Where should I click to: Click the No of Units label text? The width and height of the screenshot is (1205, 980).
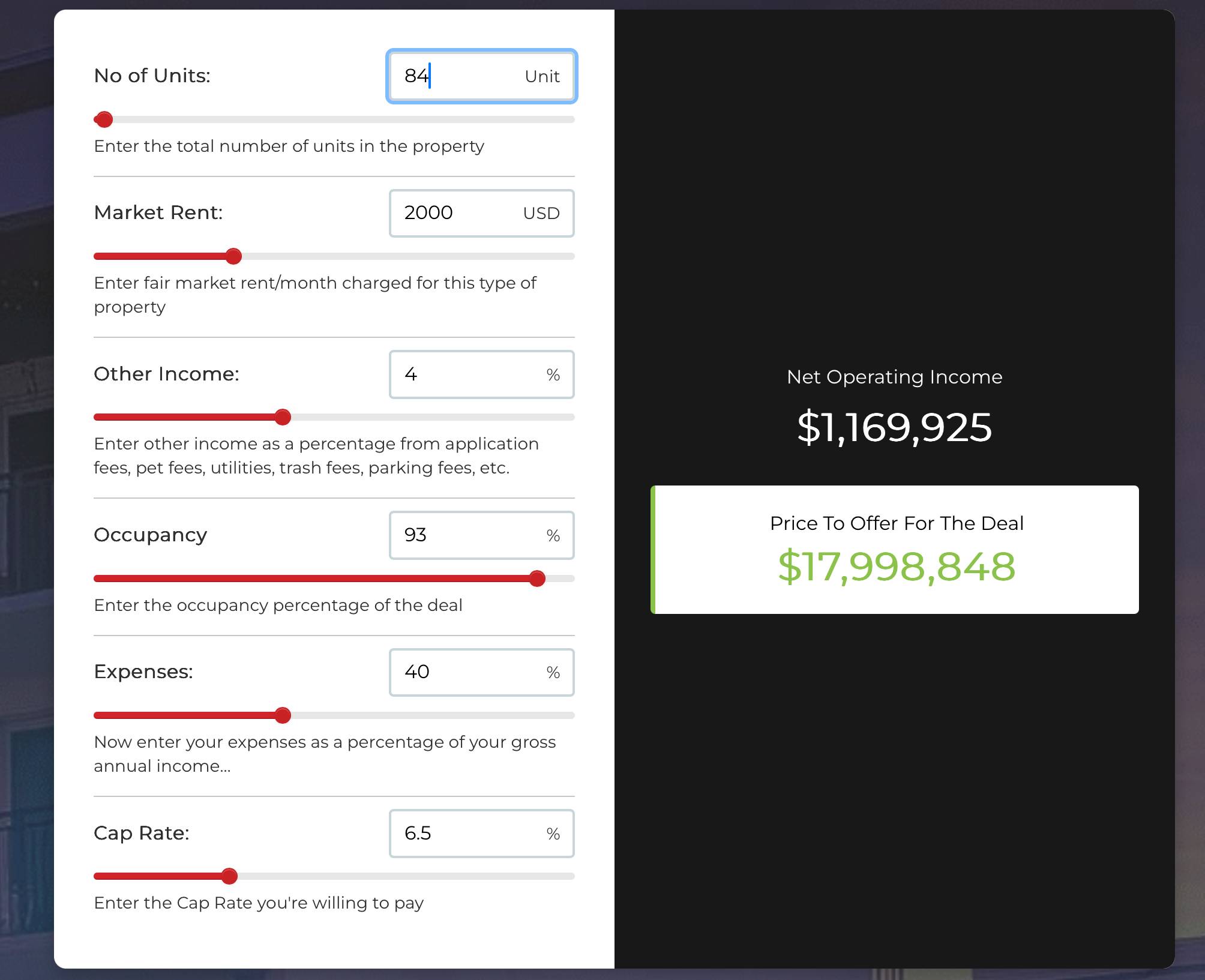tap(152, 76)
